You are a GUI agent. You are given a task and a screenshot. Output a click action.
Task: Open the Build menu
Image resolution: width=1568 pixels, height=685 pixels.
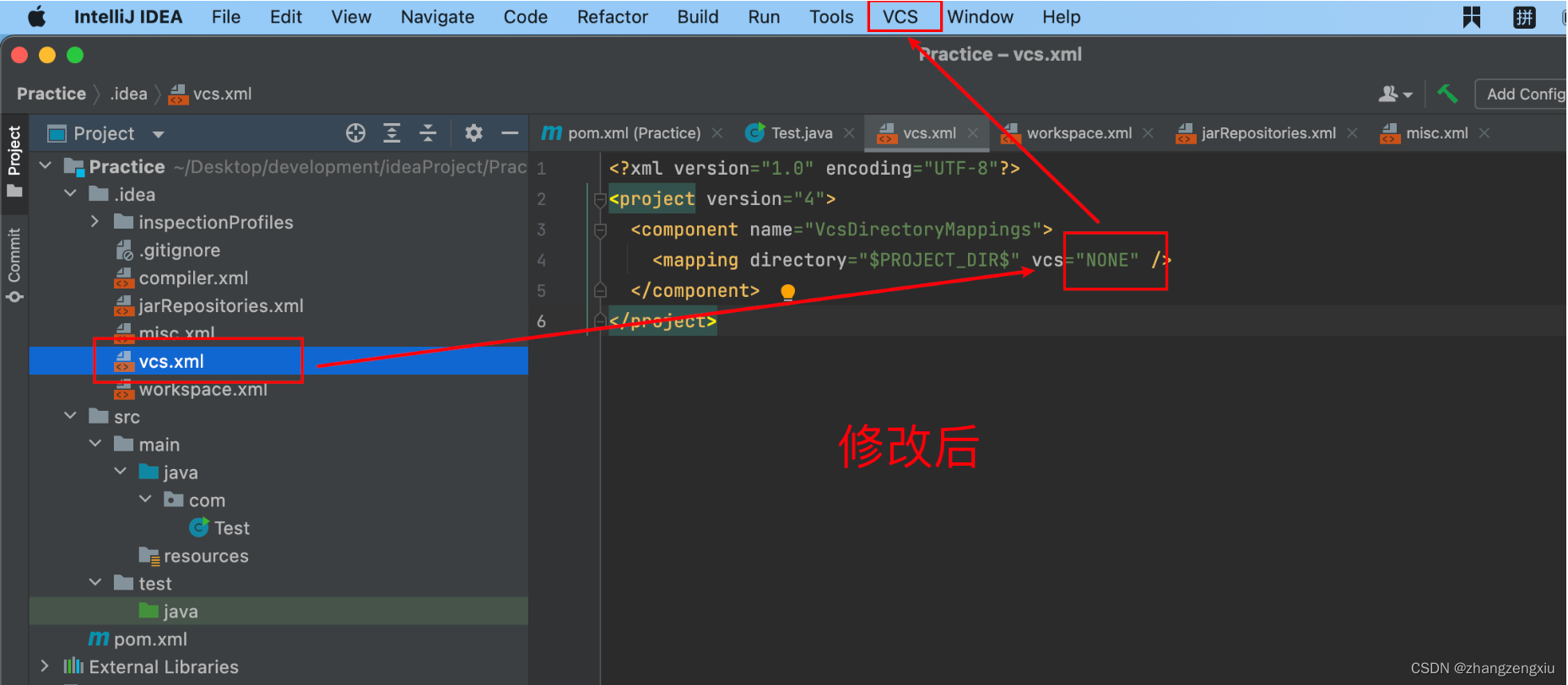click(x=698, y=17)
